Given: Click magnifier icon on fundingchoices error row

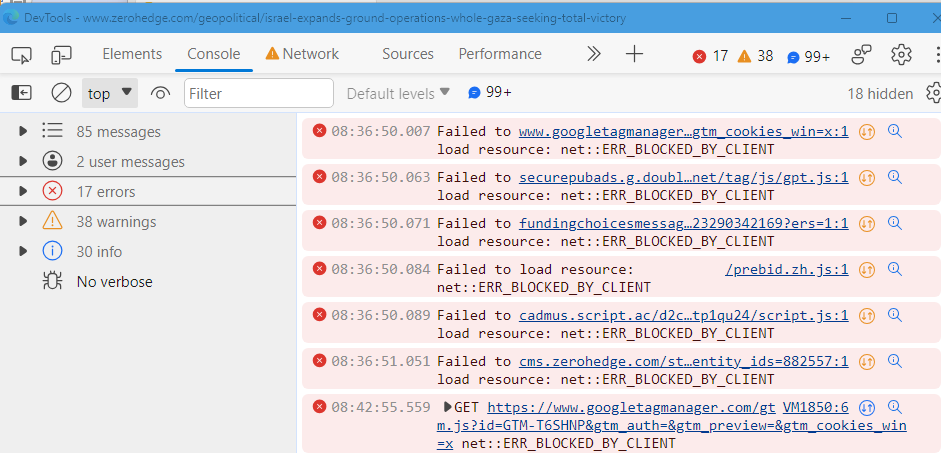Looking at the screenshot, I should (x=895, y=223).
